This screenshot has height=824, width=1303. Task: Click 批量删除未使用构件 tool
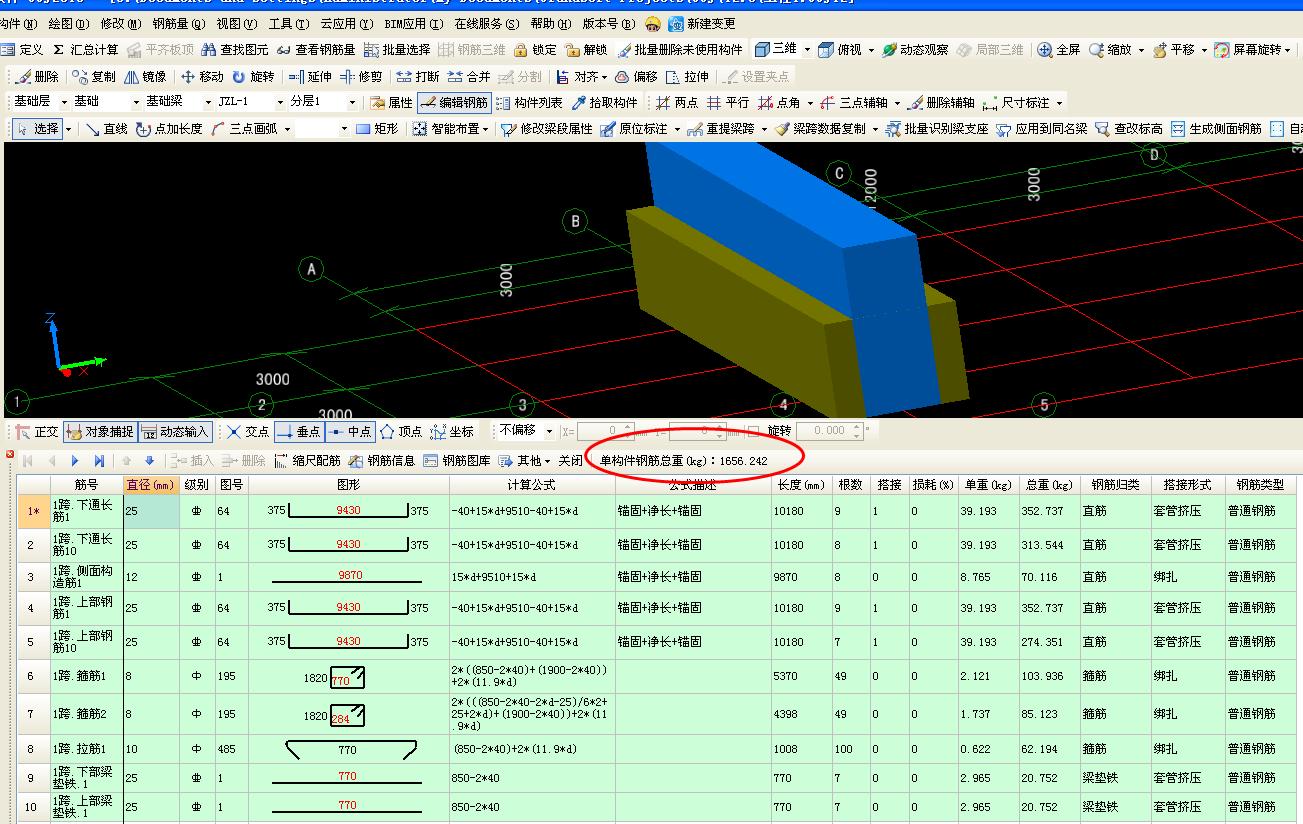[680, 50]
